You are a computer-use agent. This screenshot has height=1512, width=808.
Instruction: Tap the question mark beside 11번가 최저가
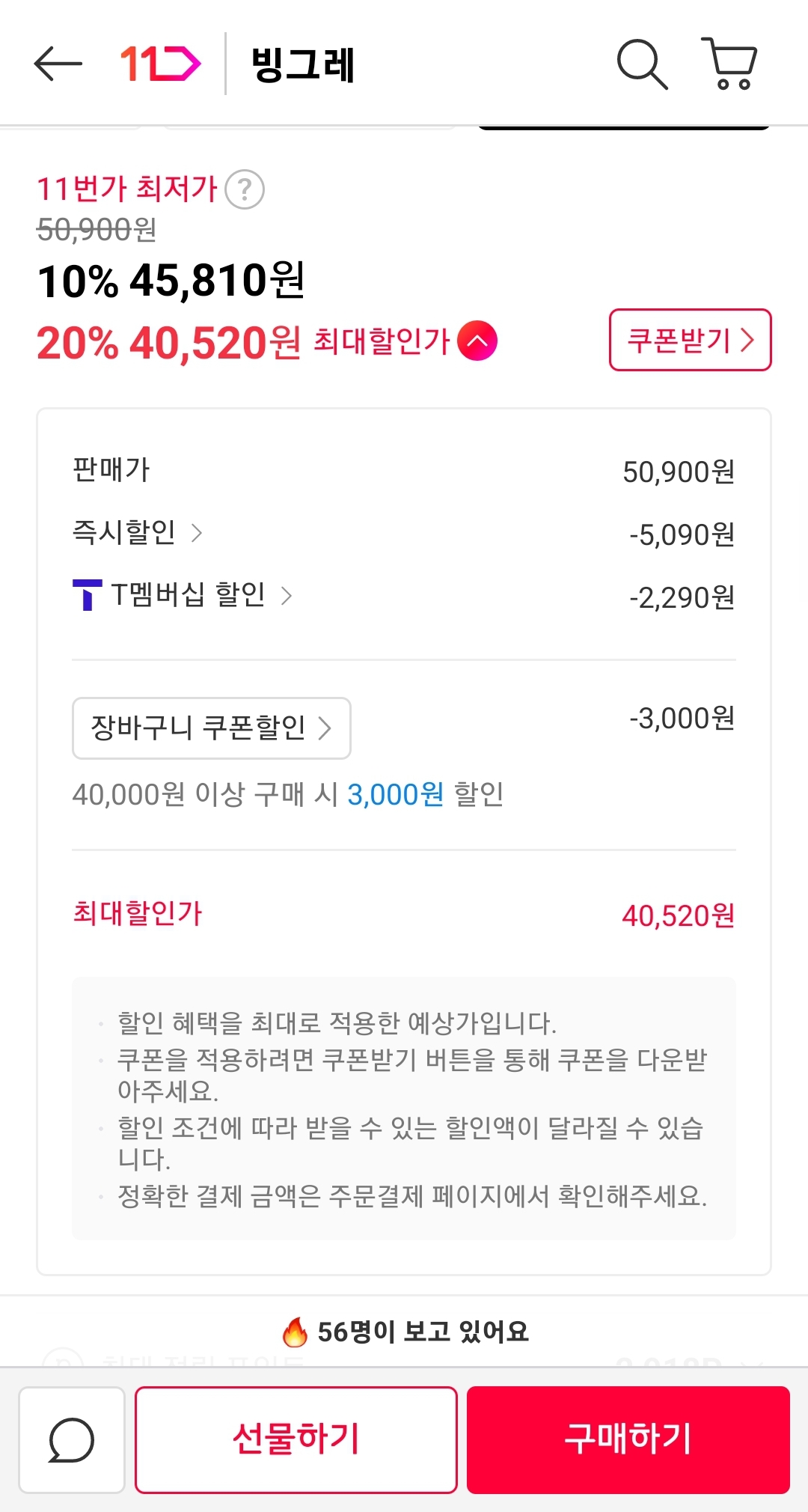pos(245,189)
